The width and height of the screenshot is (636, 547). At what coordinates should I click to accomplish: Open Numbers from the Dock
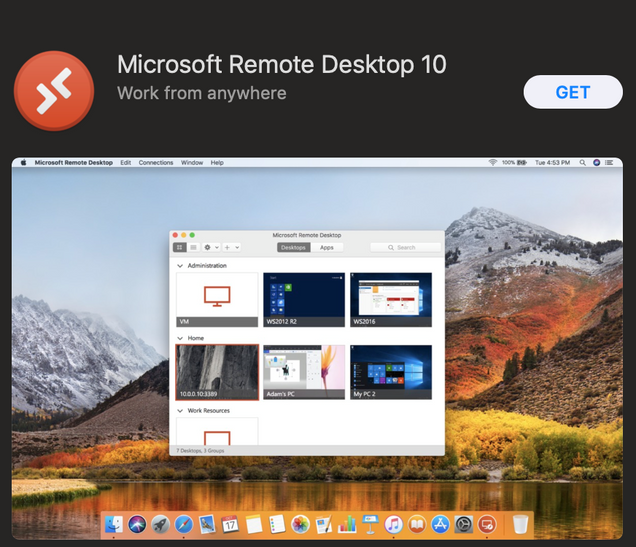347,525
